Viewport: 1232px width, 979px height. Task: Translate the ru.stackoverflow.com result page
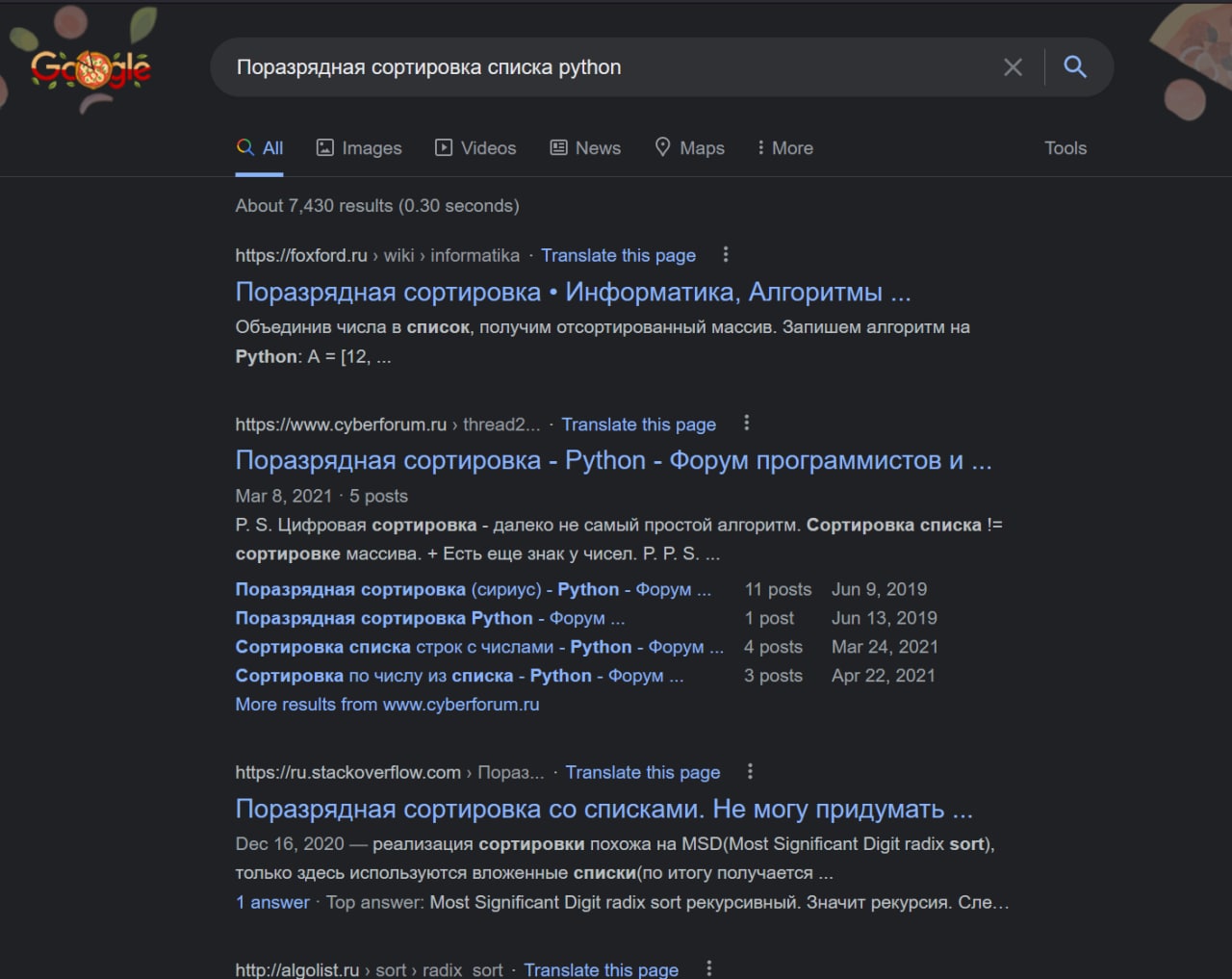point(642,772)
